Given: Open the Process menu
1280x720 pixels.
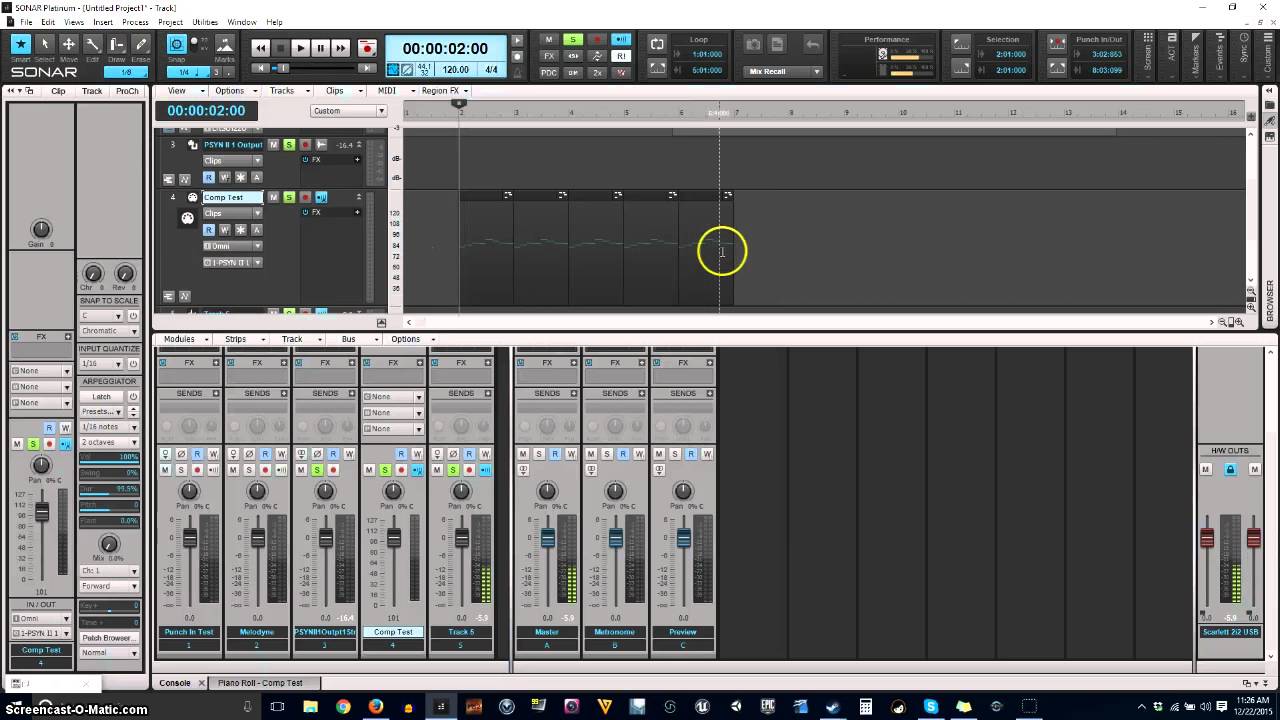Looking at the screenshot, I should coord(135,22).
